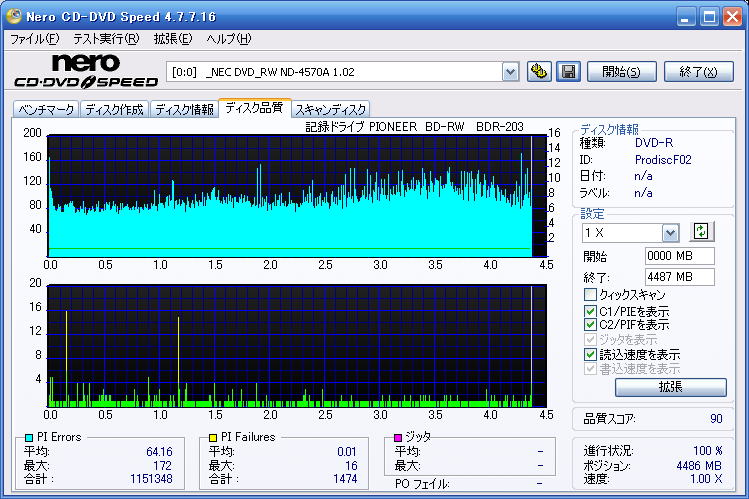Screen dimensions: 749x499
Task: Switch to the ディスク情報 tab
Action: (184, 109)
